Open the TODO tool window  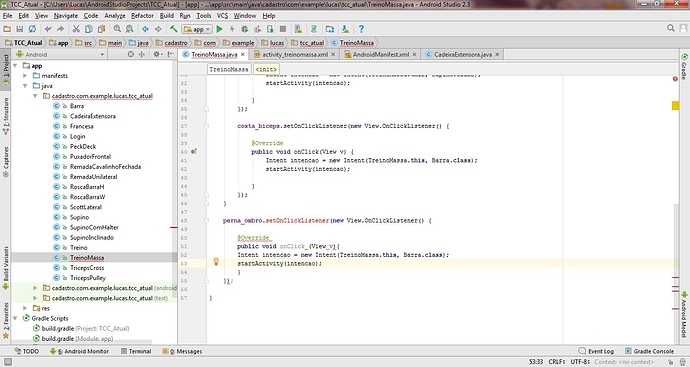26,351
